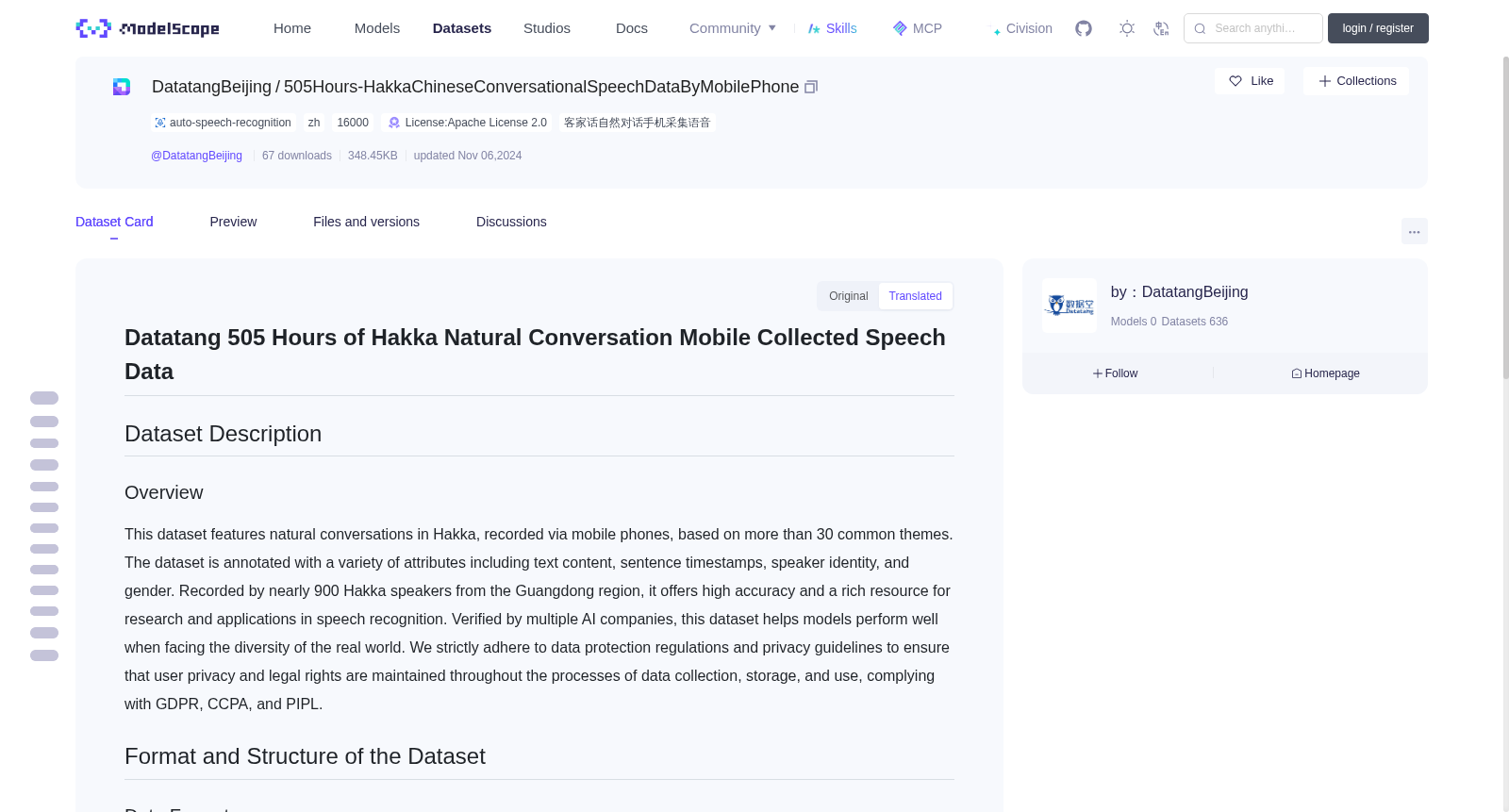Navigate to Studios
The image size is (1509, 812).
tap(547, 28)
